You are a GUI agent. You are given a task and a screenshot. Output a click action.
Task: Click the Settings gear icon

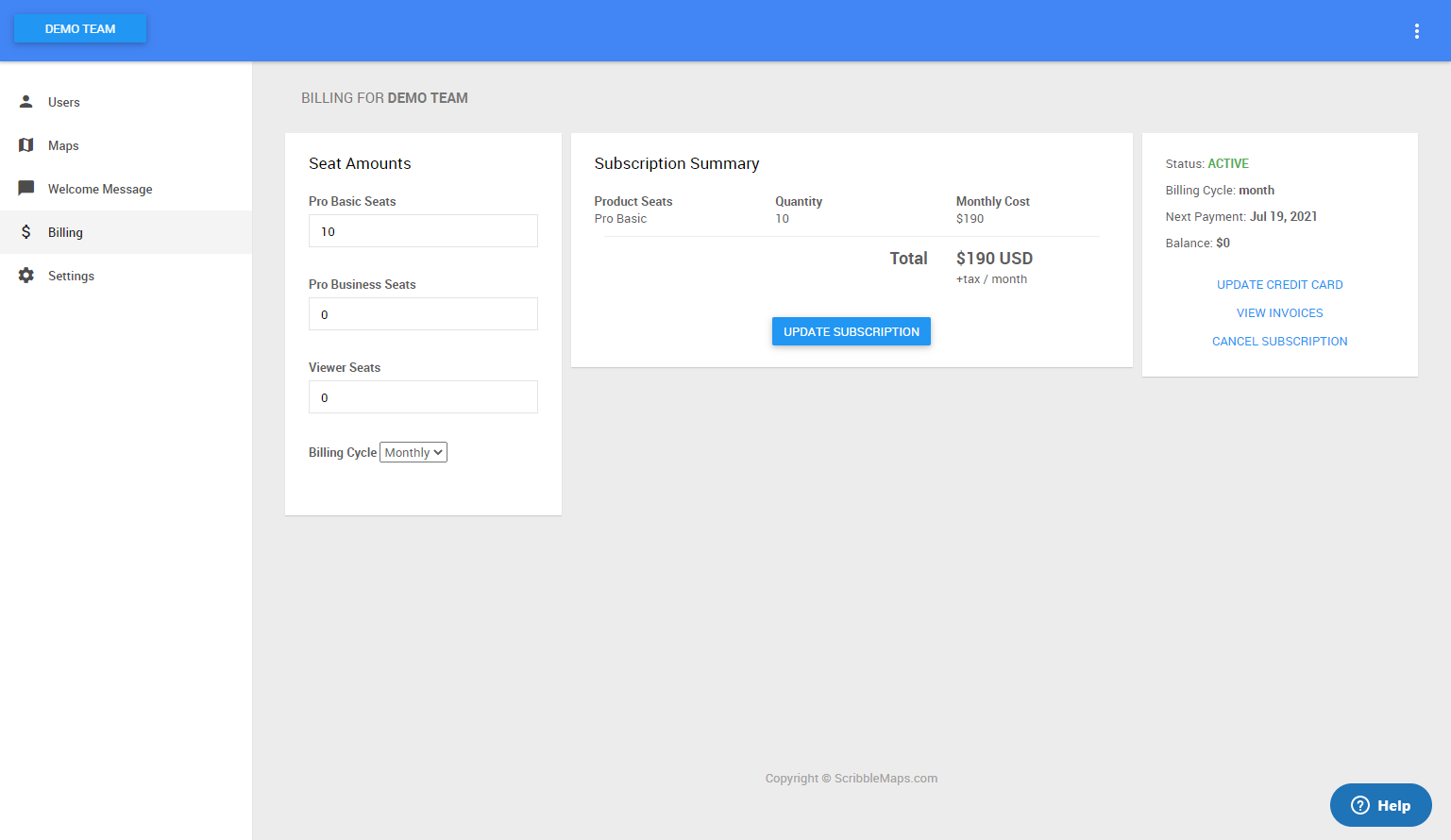(x=26, y=276)
